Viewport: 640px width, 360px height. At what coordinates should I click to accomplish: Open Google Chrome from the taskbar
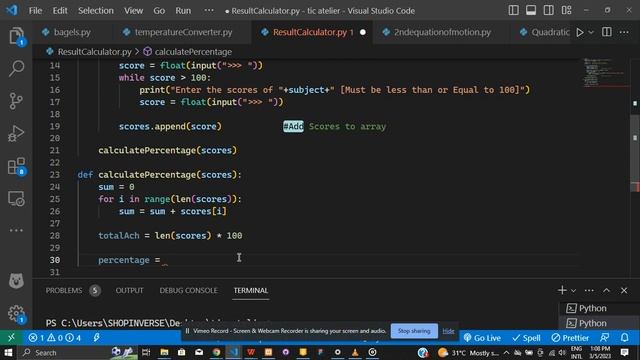(216, 352)
